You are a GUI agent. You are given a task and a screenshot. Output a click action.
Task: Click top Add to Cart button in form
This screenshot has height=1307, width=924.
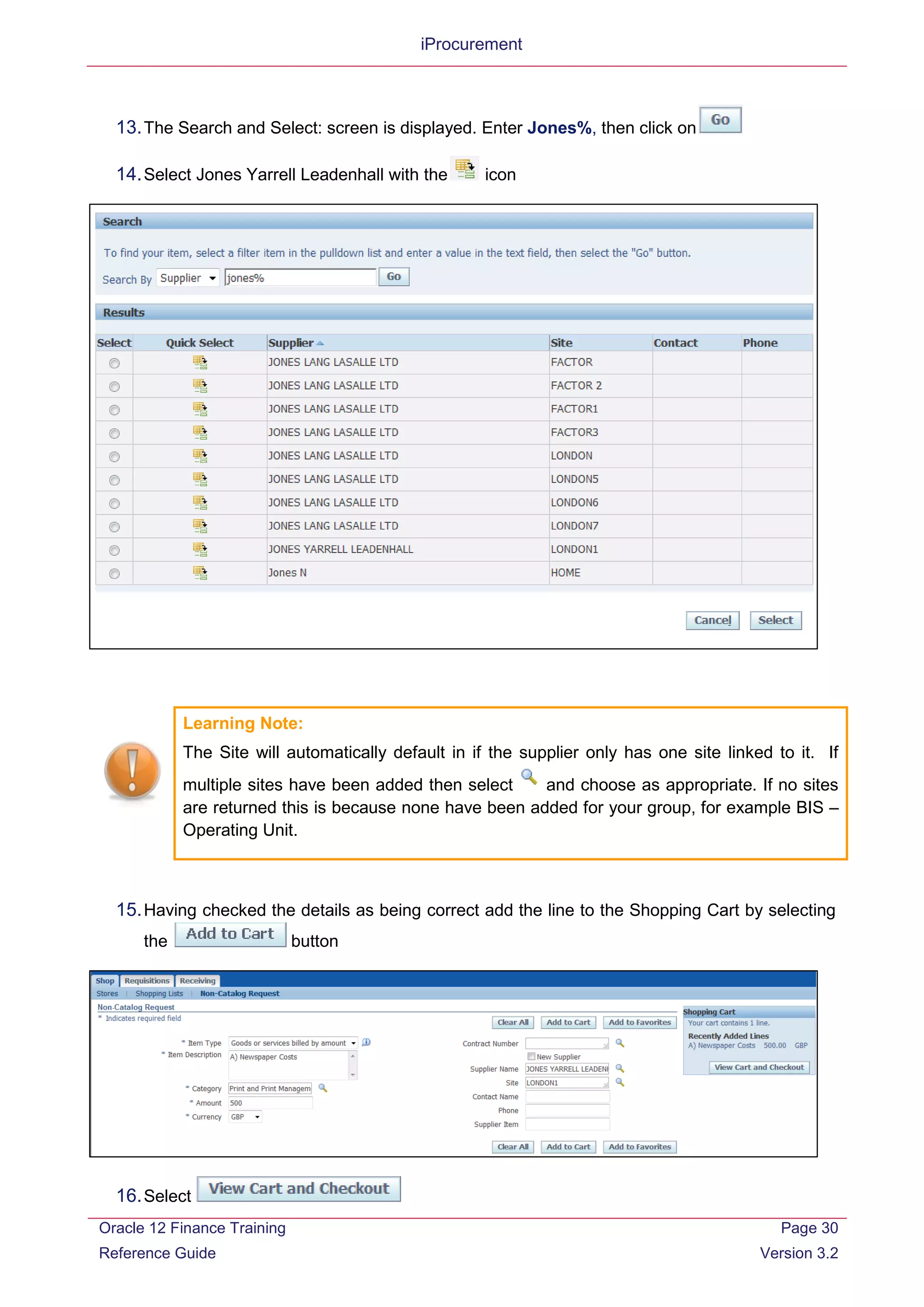pyautogui.click(x=568, y=1022)
